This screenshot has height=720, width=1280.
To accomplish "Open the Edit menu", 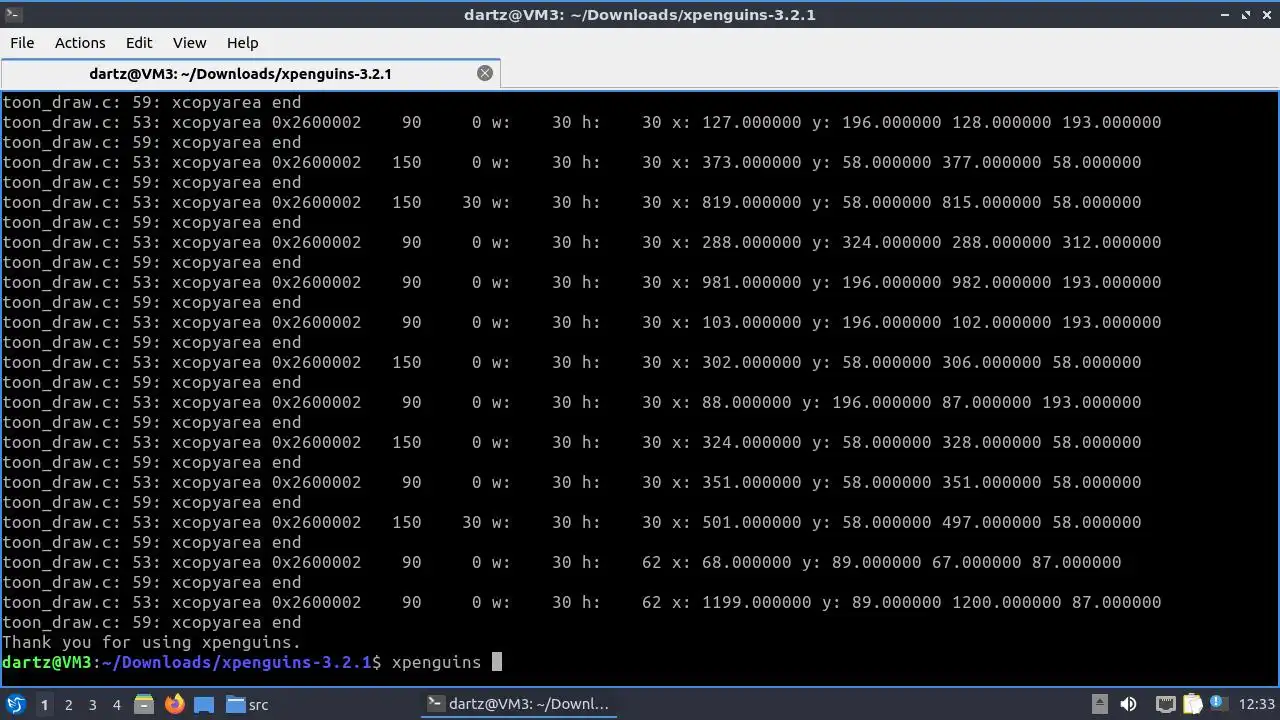I will coord(139,43).
